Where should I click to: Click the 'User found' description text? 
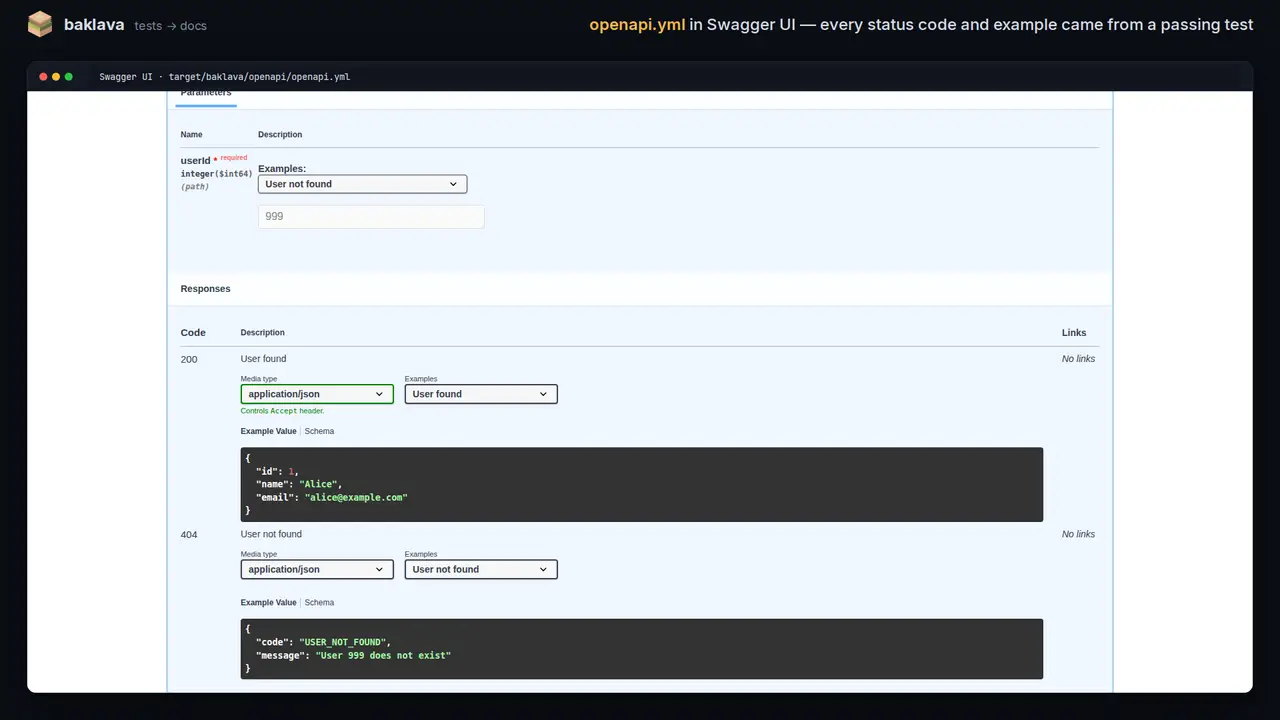pyautogui.click(x=263, y=359)
